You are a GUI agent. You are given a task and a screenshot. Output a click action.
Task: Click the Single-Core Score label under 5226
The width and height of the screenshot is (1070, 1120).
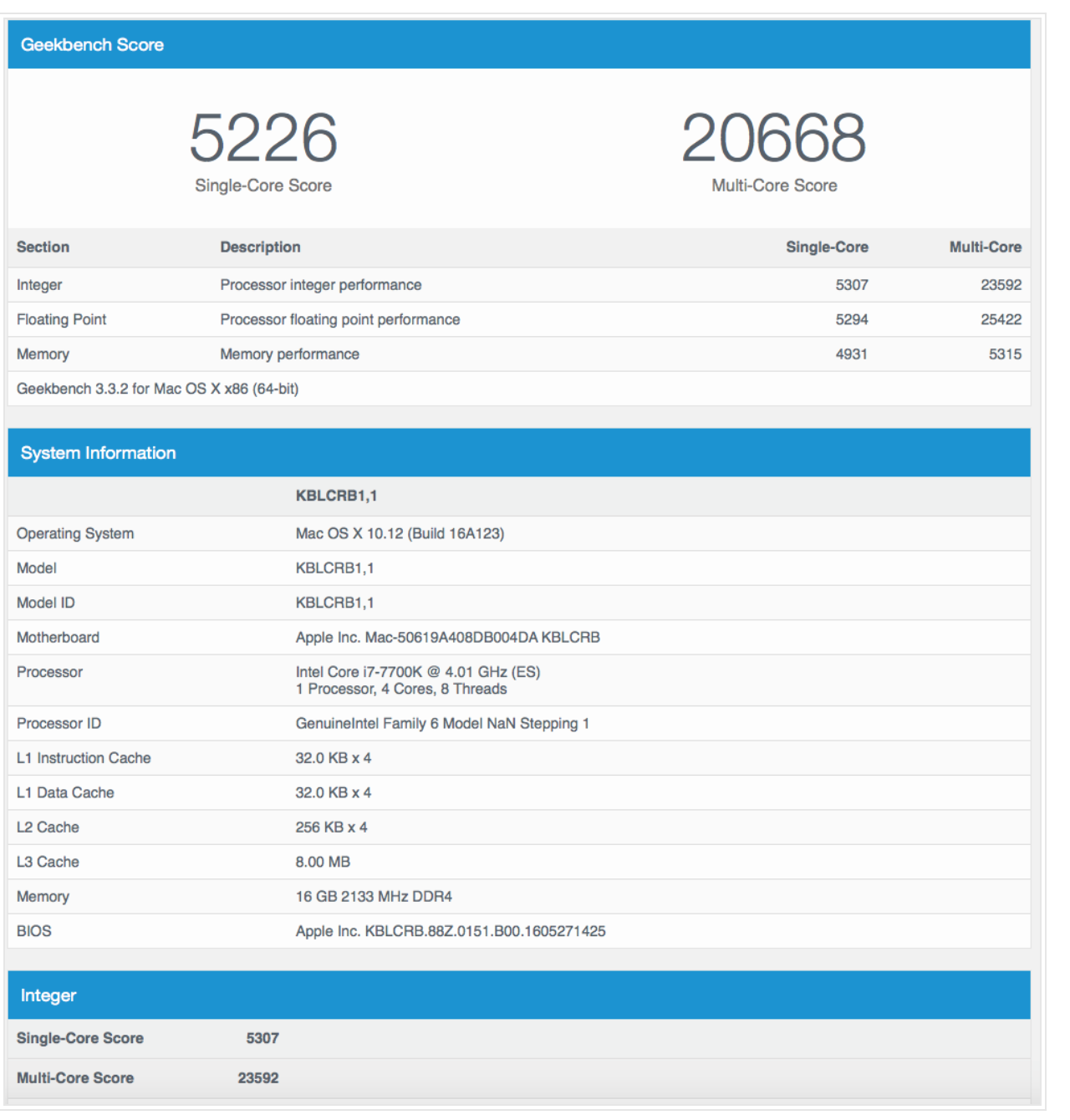263,186
